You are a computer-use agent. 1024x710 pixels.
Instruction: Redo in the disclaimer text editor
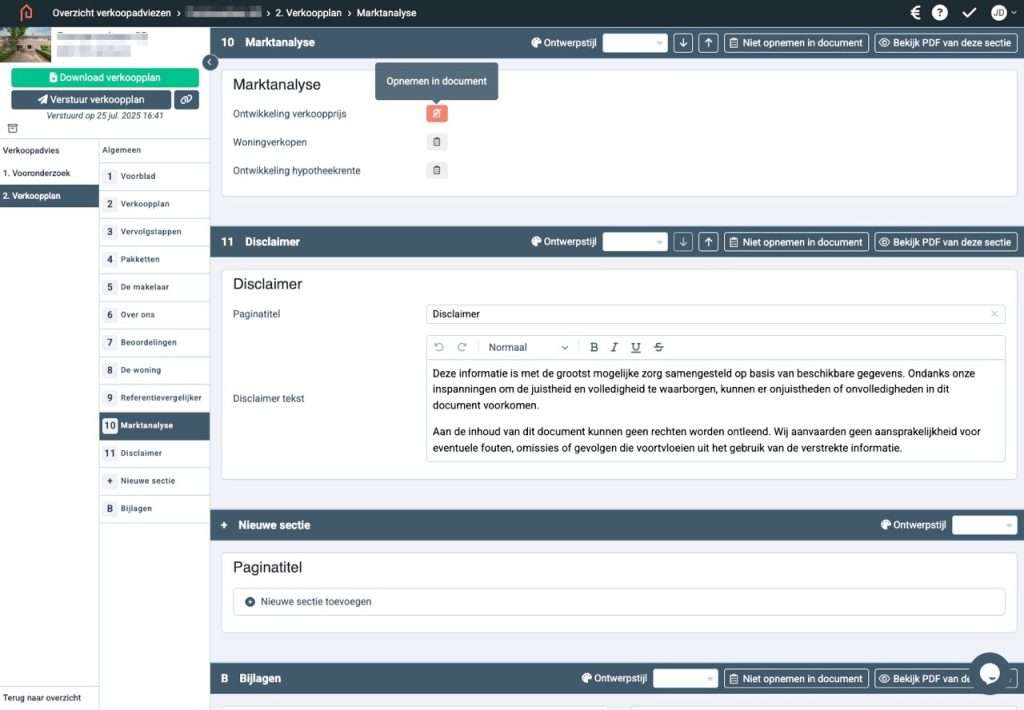click(462, 347)
